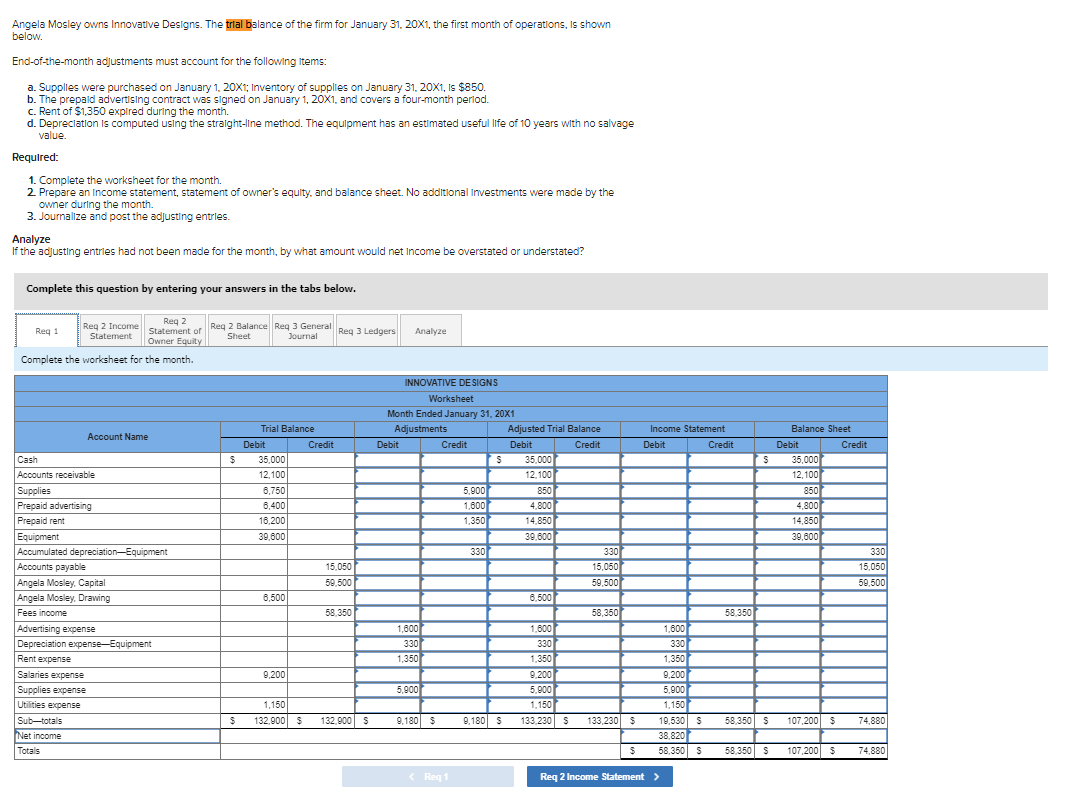The width and height of the screenshot is (1079, 798).
Task: Open the Req 3 General Journal tab
Action: click(x=303, y=331)
